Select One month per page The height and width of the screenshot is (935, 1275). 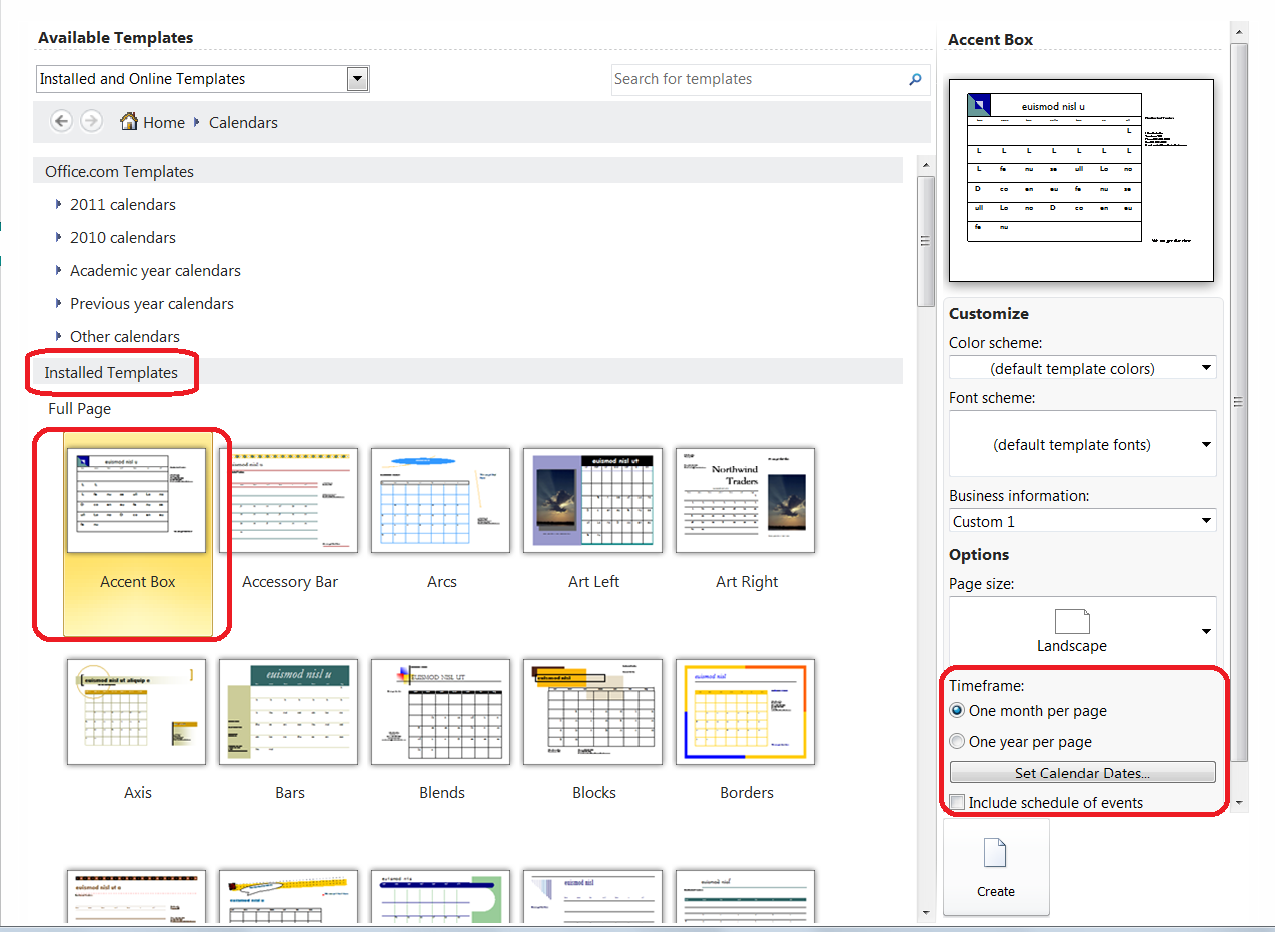(x=957, y=710)
